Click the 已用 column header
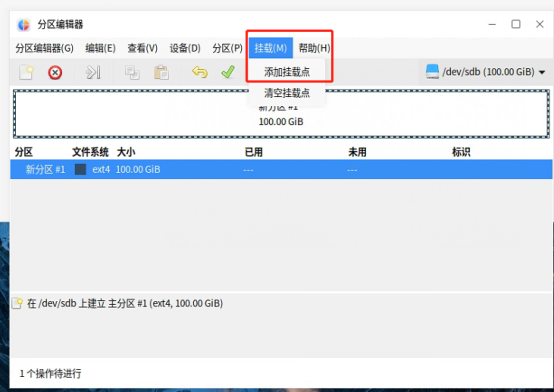554x392 pixels. (x=254, y=152)
